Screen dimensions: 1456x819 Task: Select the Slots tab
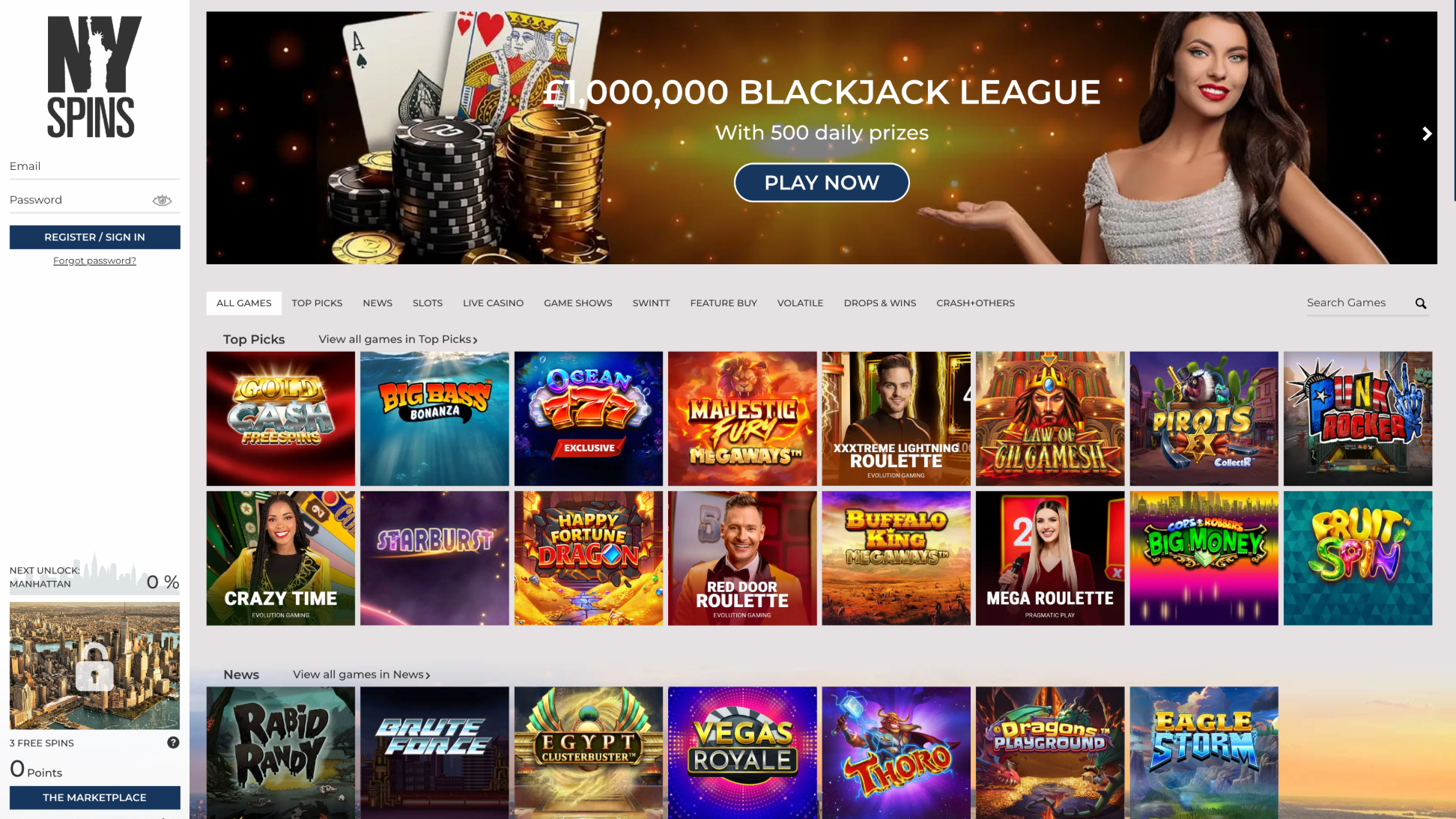coord(428,303)
